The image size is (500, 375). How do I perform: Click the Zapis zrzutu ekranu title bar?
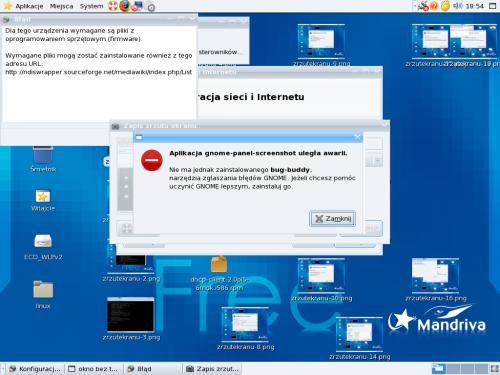[x=250, y=126]
